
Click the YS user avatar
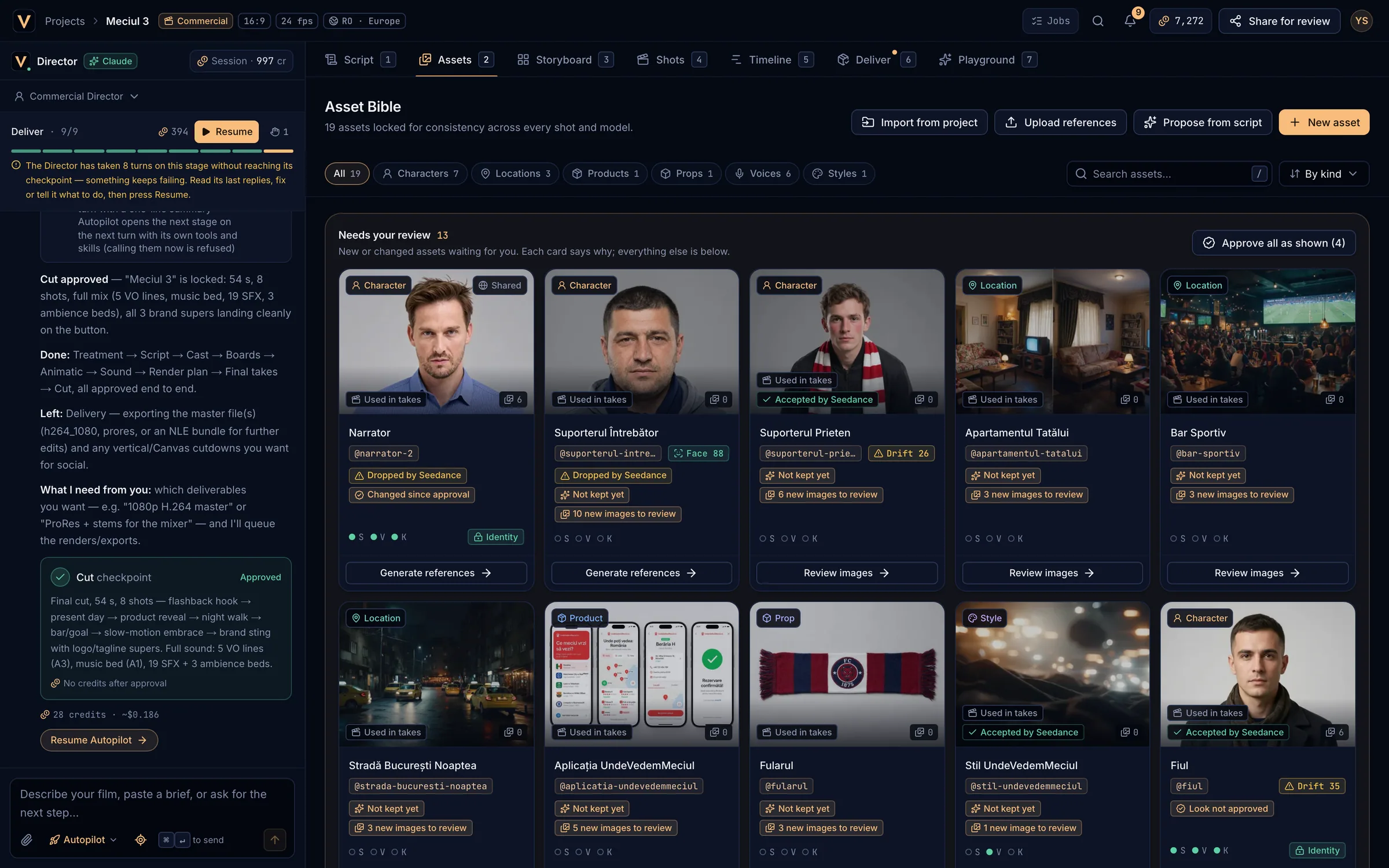[x=1361, y=21]
